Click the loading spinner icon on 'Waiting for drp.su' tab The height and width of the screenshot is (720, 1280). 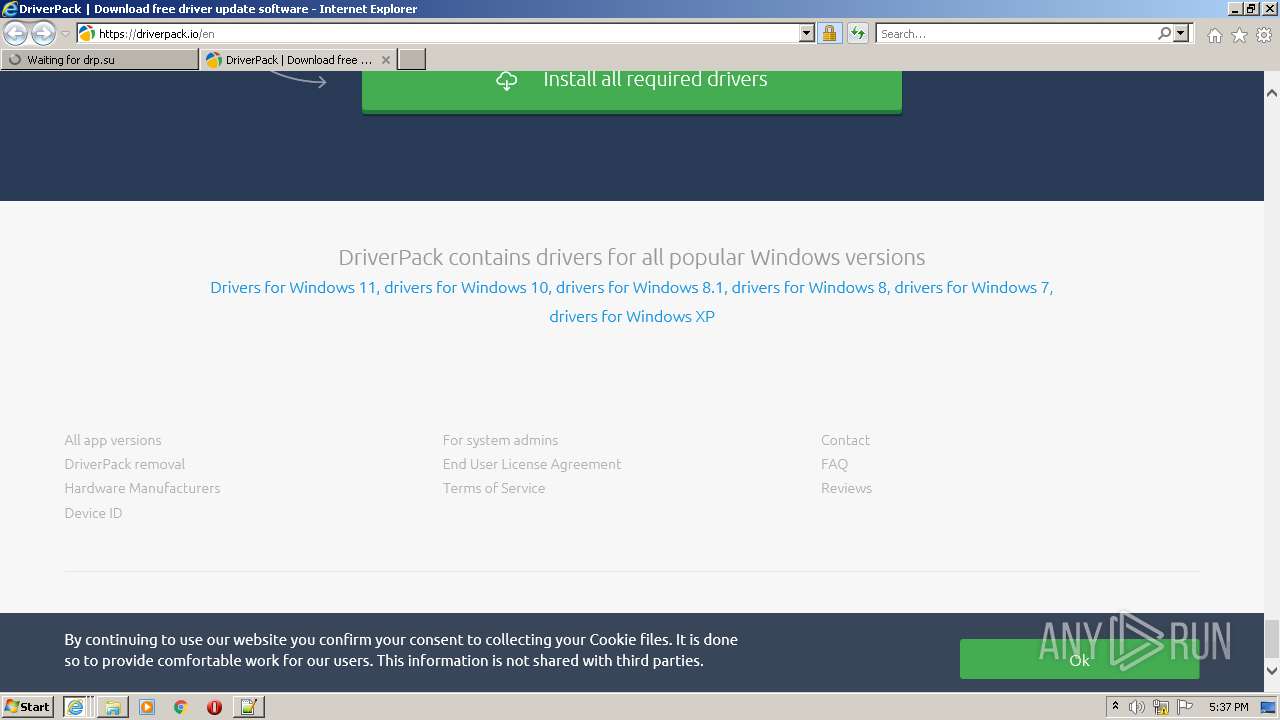15,60
